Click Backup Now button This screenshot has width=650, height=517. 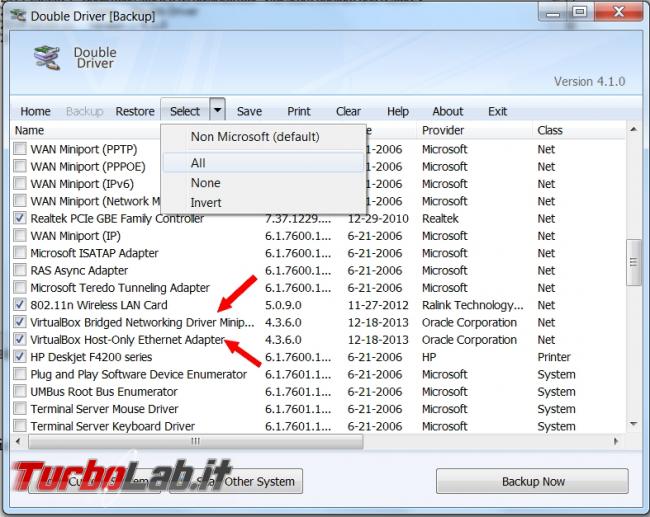pyautogui.click(x=532, y=481)
